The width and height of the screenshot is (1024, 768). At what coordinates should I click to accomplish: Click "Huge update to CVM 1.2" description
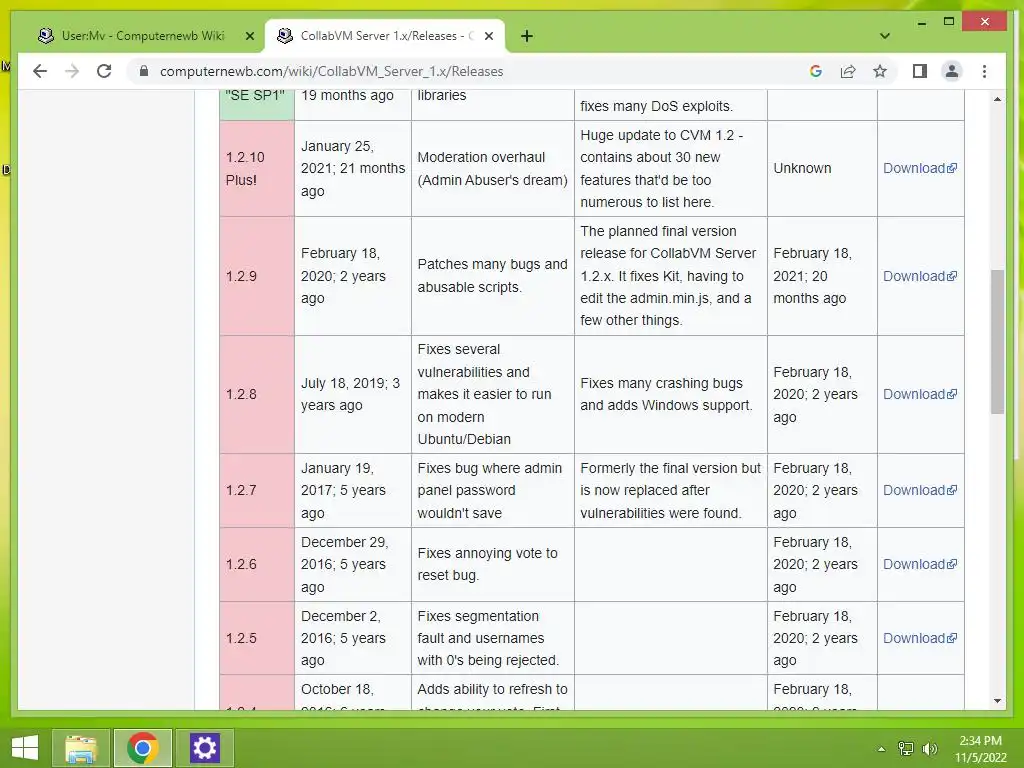[x=671, y=168]
